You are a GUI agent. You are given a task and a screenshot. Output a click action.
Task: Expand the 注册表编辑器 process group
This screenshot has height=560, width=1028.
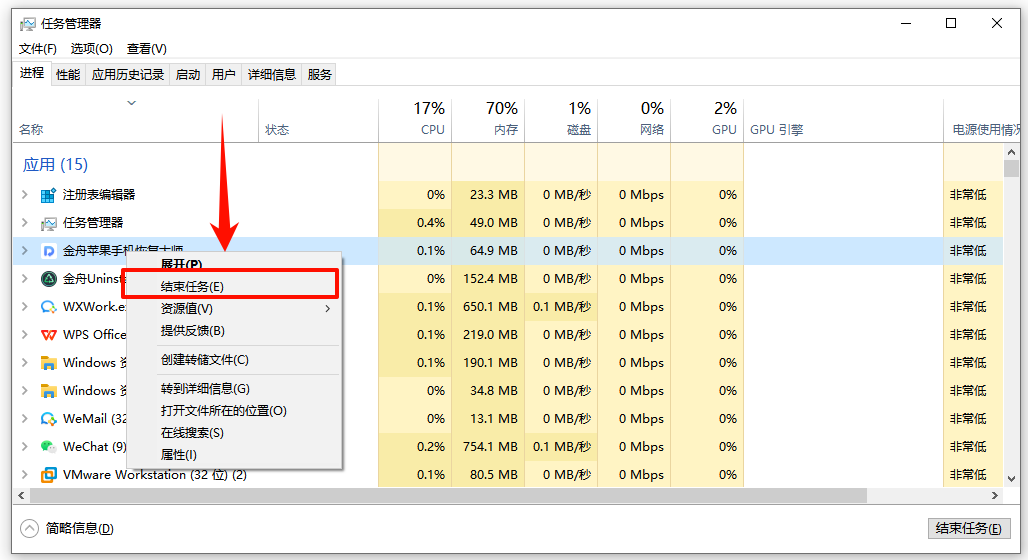(x=24, y=195)
